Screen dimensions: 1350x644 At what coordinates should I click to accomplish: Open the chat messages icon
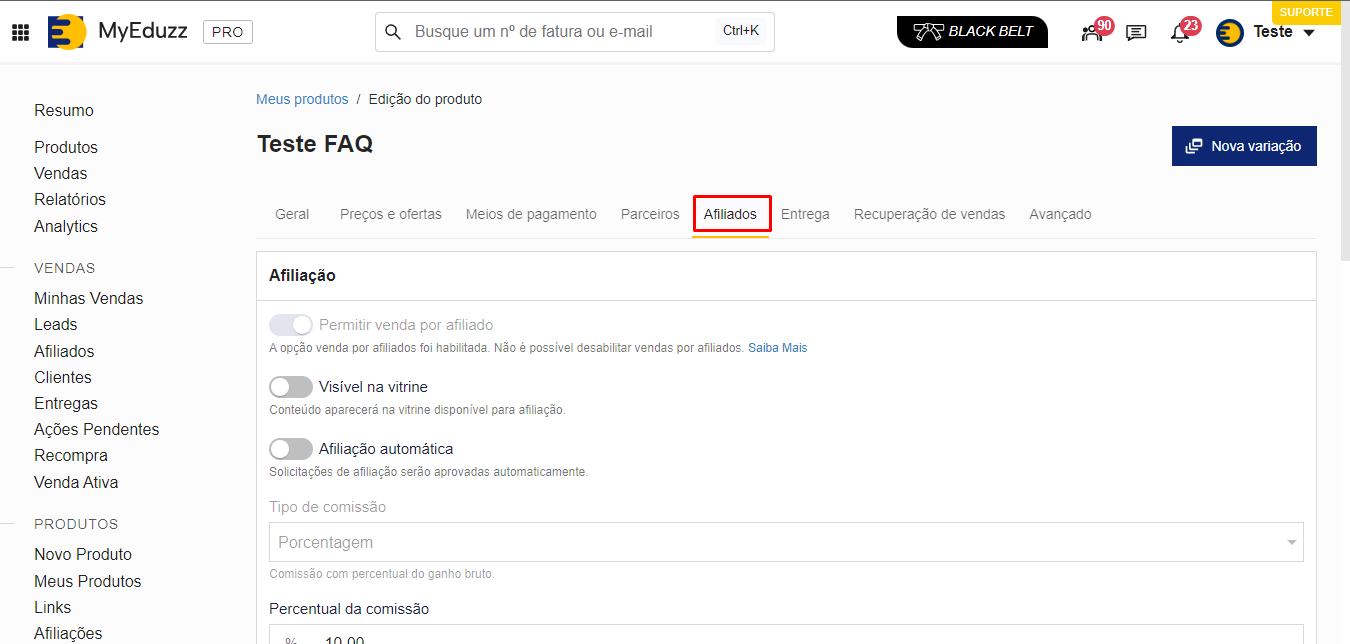(x=1136, y=33)
